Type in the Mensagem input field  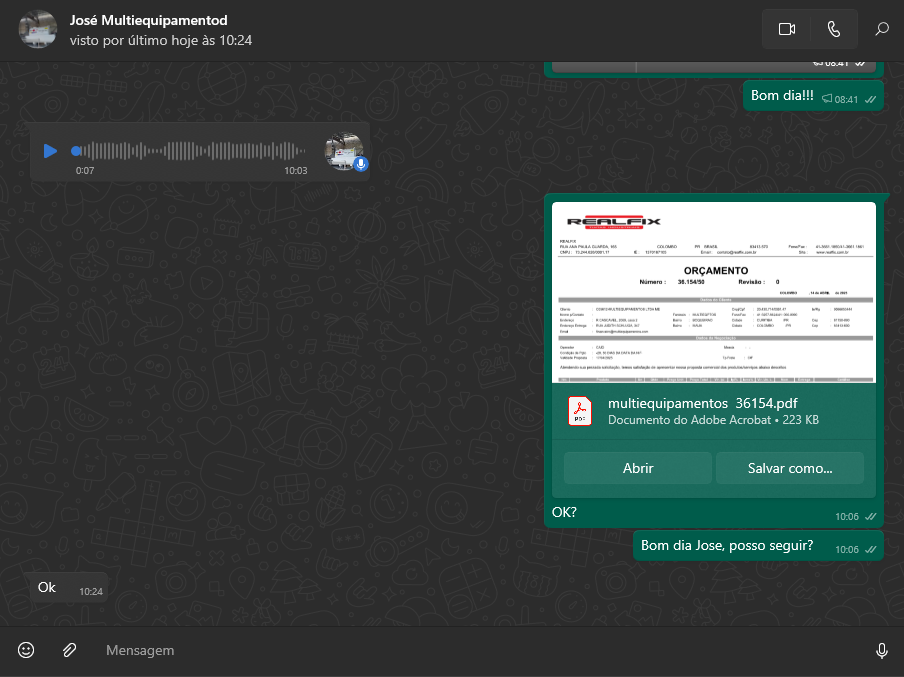(470, 650)
